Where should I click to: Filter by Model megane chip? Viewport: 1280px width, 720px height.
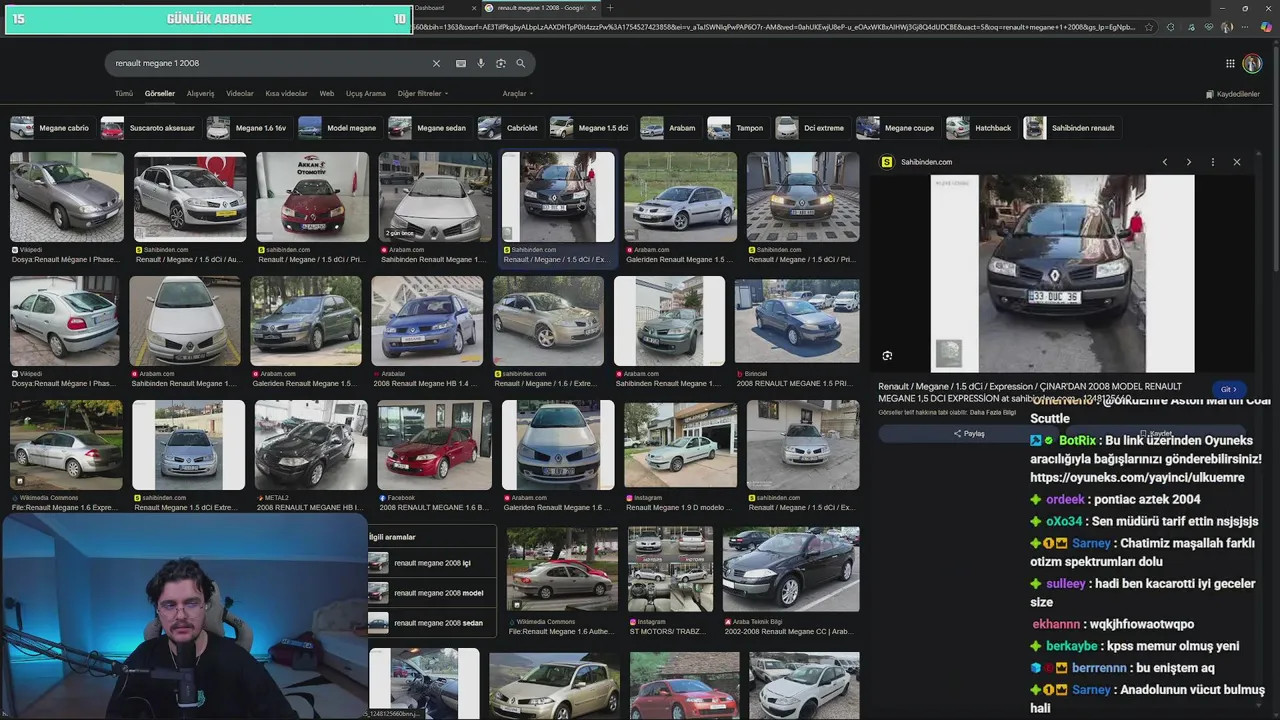[x=338, y=128]
